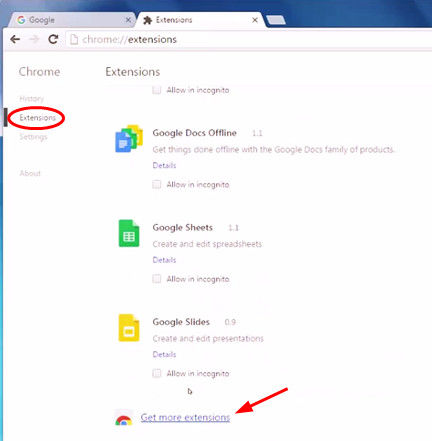Viewport: 432px width, 441px height.
Task: Close the Google tab
Action: click(x=128, y=20)
